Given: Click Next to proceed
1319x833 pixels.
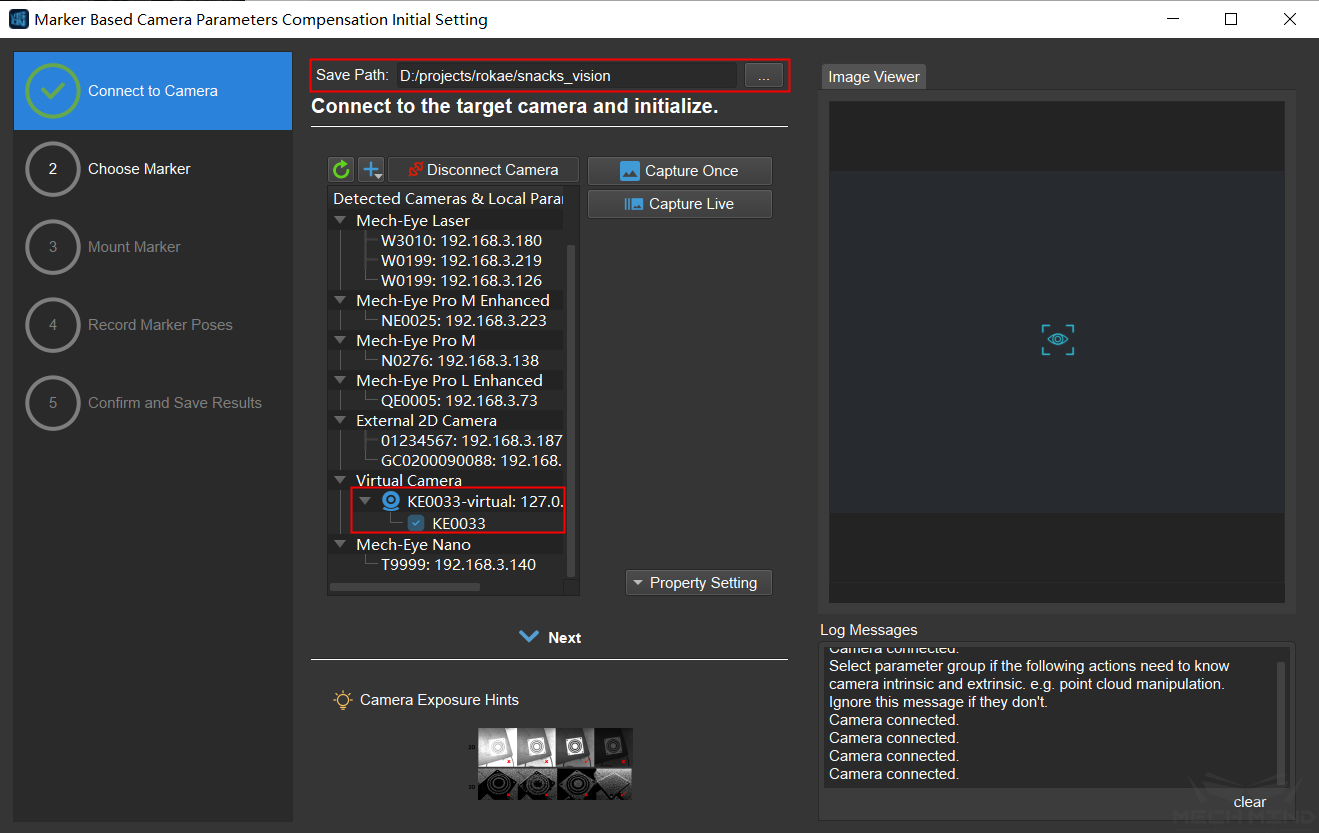Looking at the screenshot, I should [x=550, y=638].
